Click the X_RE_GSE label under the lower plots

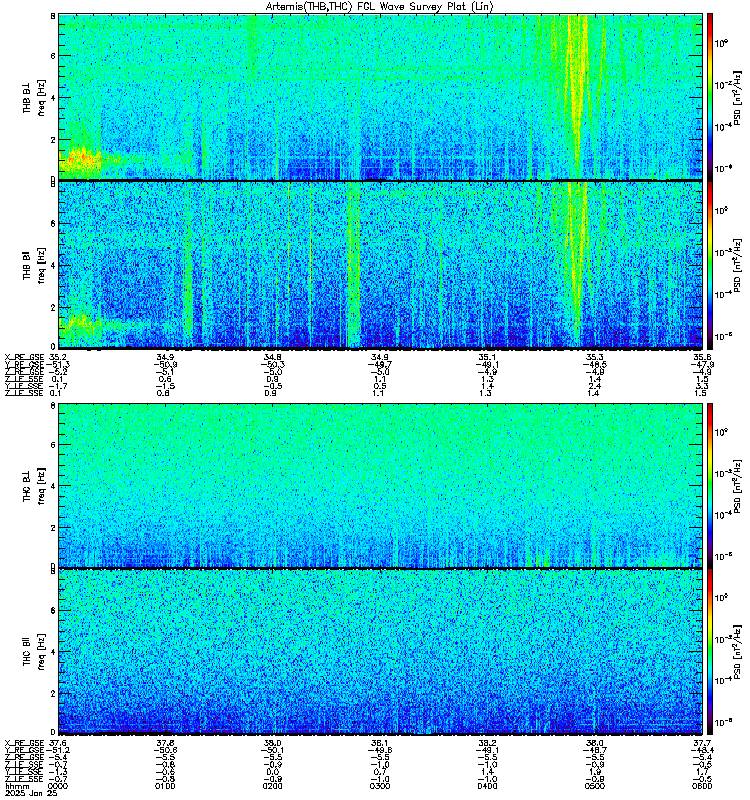click(x=22, y=744)
